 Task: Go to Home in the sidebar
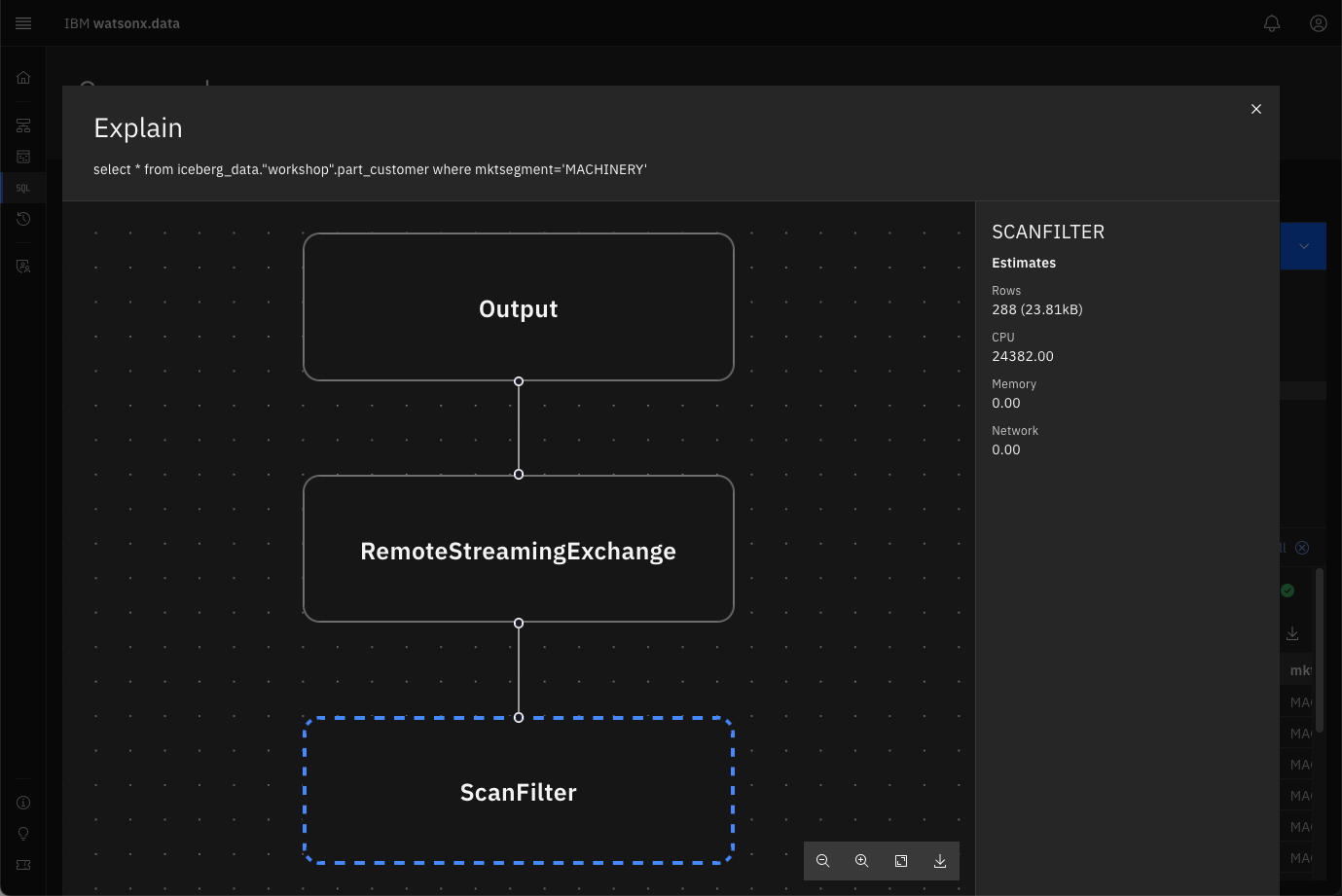click(x=23, y=78)
